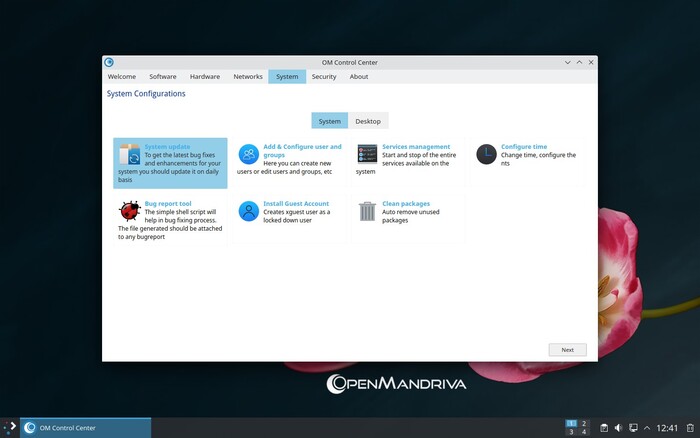Open the Security tab

[324, 76]
